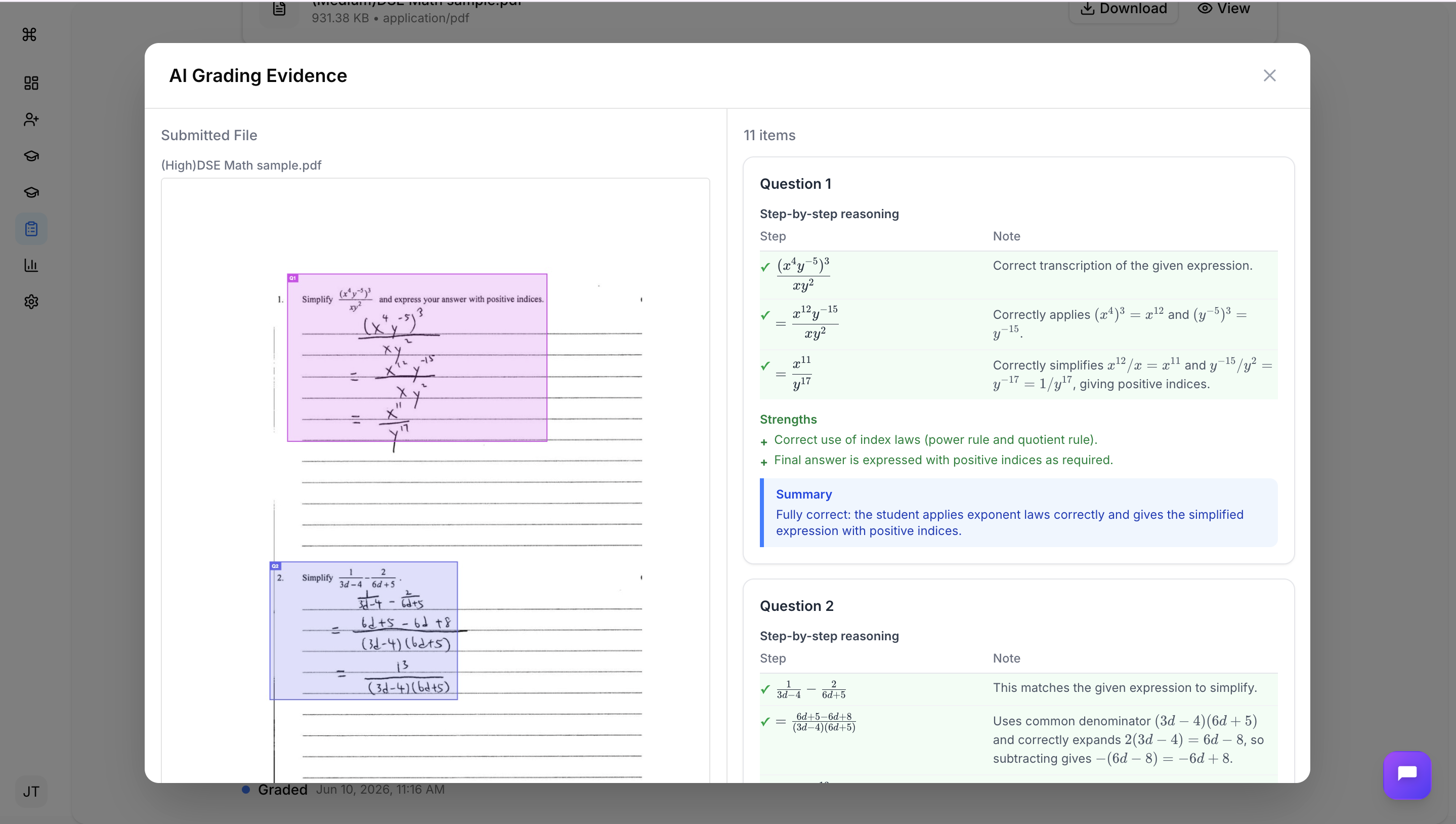Viewport: 1456px width, 824px height.
Task: Open the purple chat support button
Action: (x=1407, y=775)
